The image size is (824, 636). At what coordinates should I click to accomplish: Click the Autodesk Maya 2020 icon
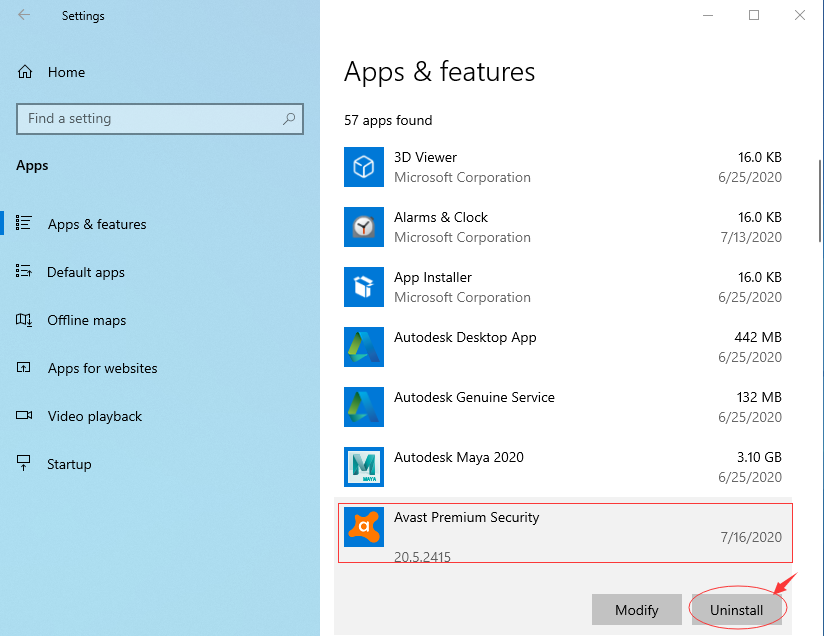coord(364,467)
